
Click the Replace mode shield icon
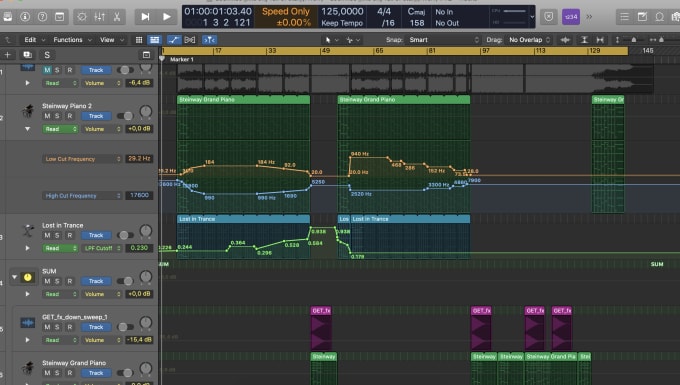click(549, 16)
